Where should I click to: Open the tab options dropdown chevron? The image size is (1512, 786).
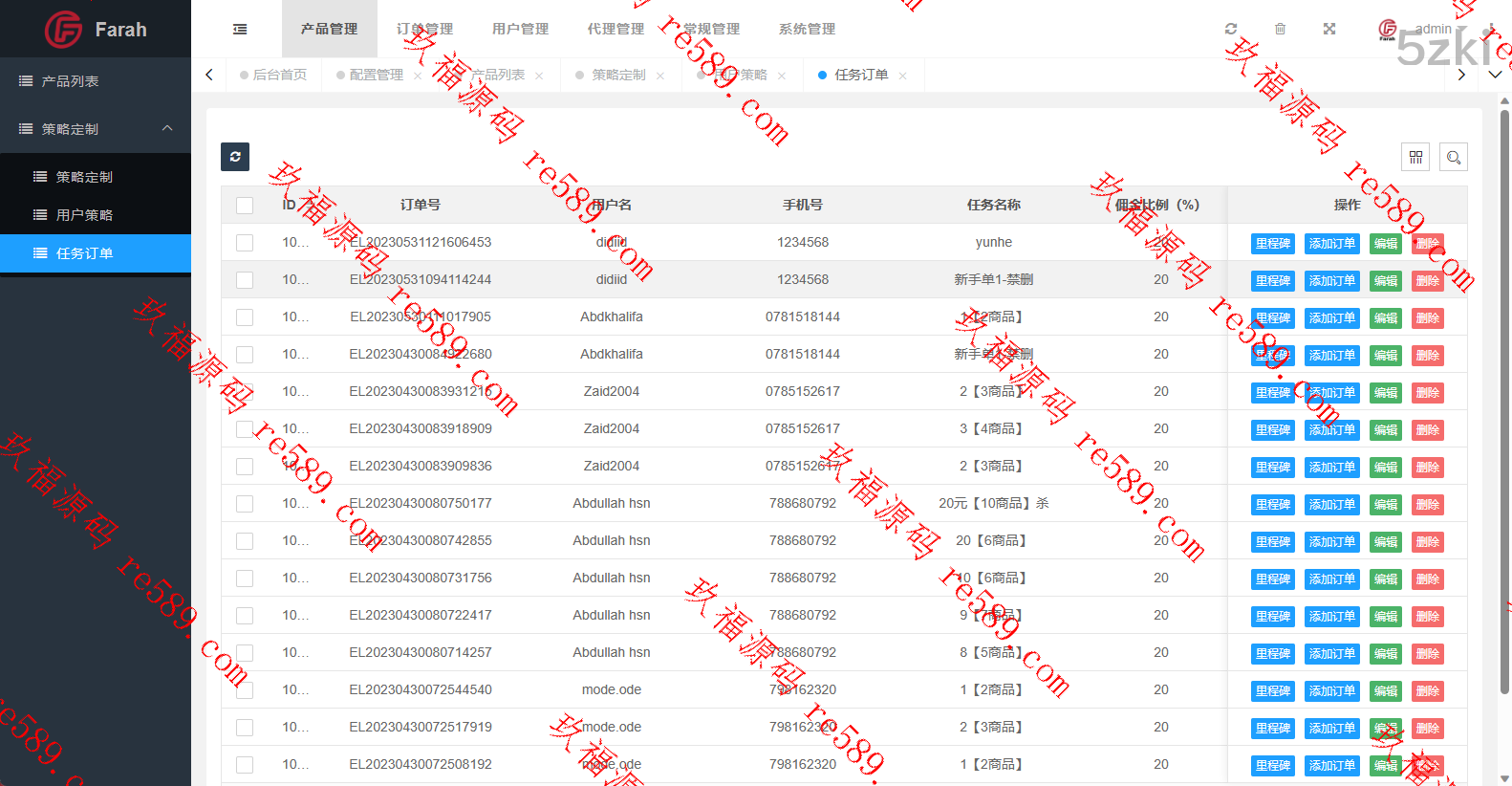pos(1494,75)
